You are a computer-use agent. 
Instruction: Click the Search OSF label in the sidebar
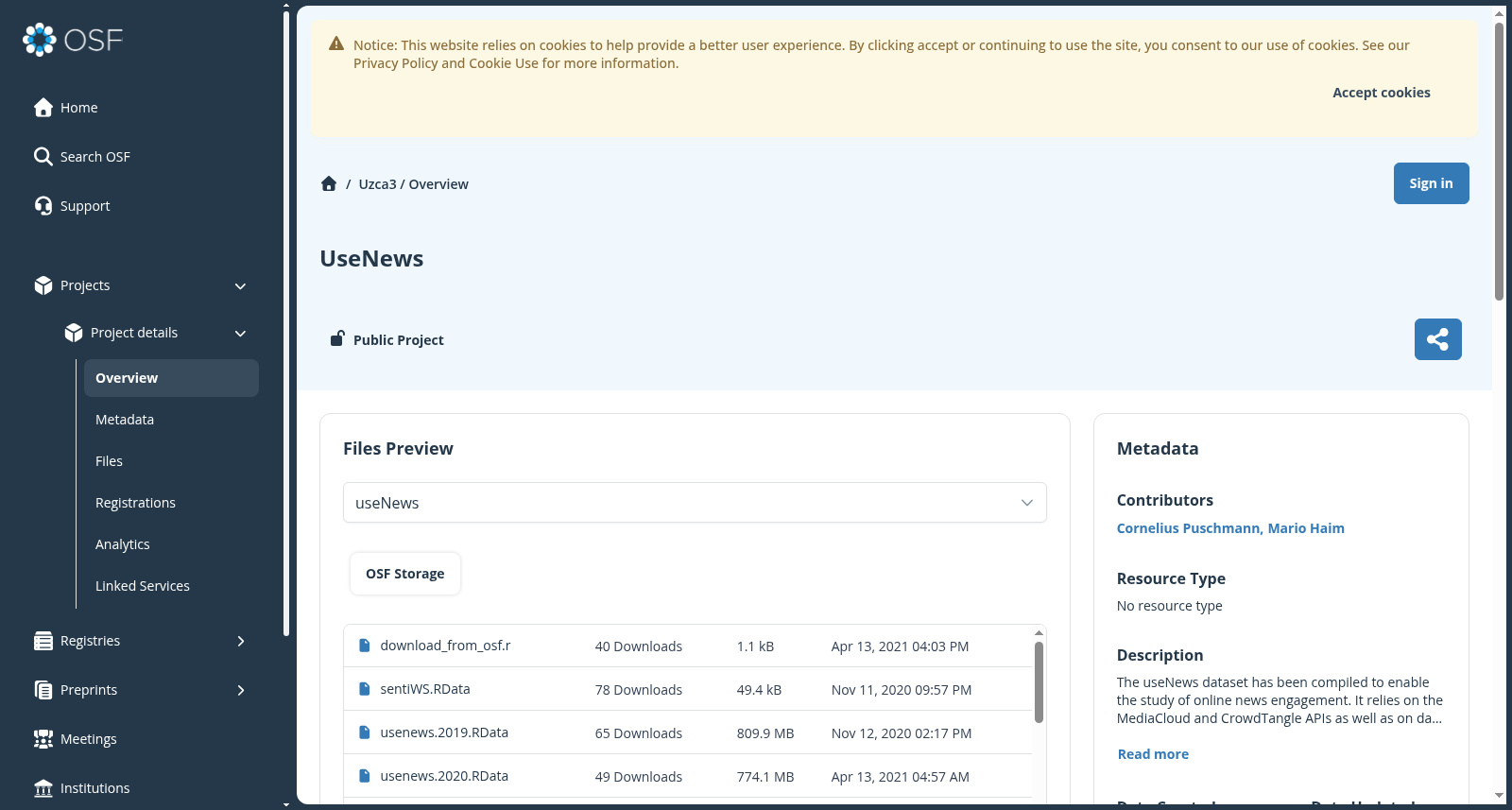(x=95, y=157)
